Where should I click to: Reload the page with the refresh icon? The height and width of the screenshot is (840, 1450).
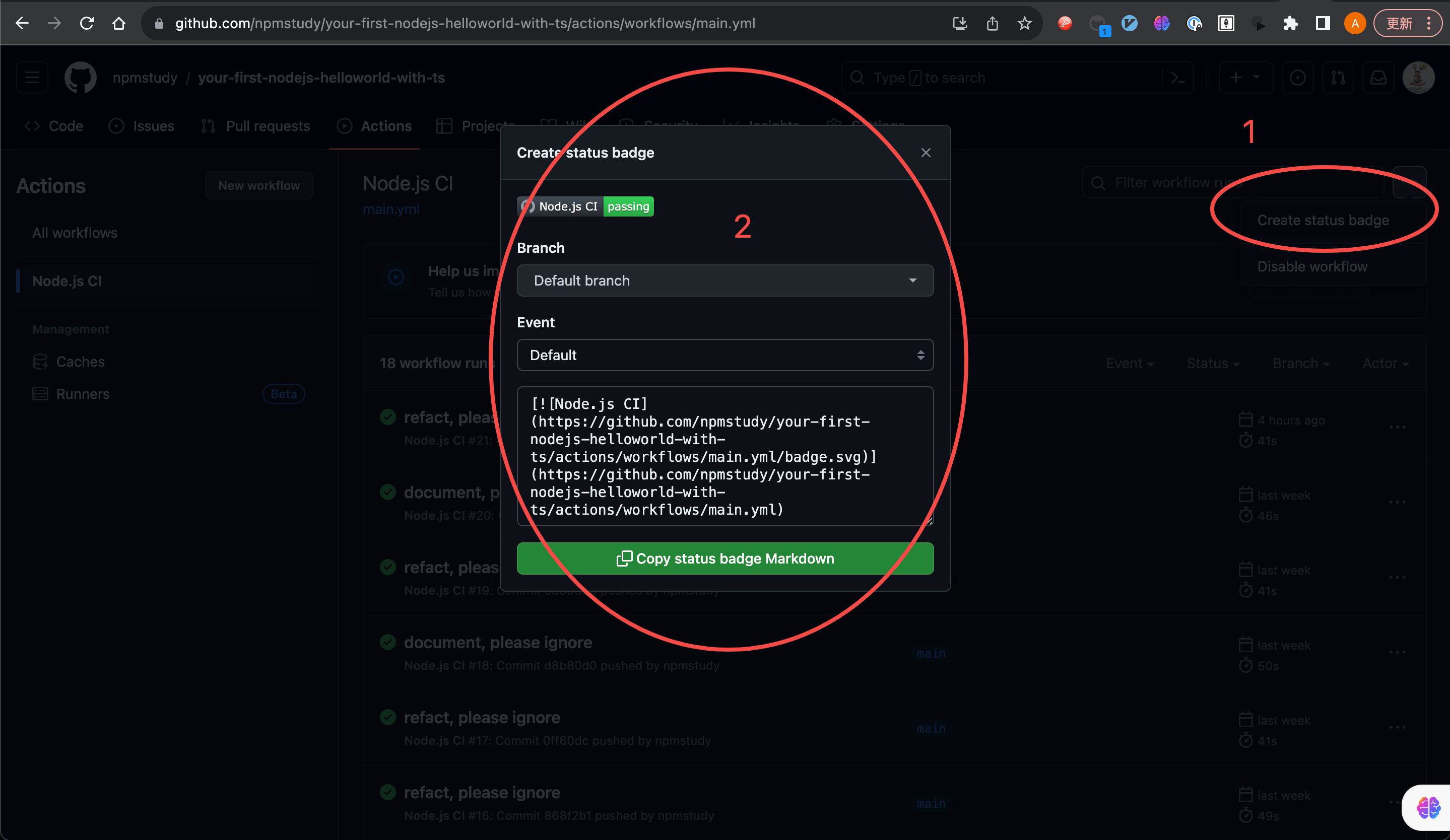(x=87, y=23)
